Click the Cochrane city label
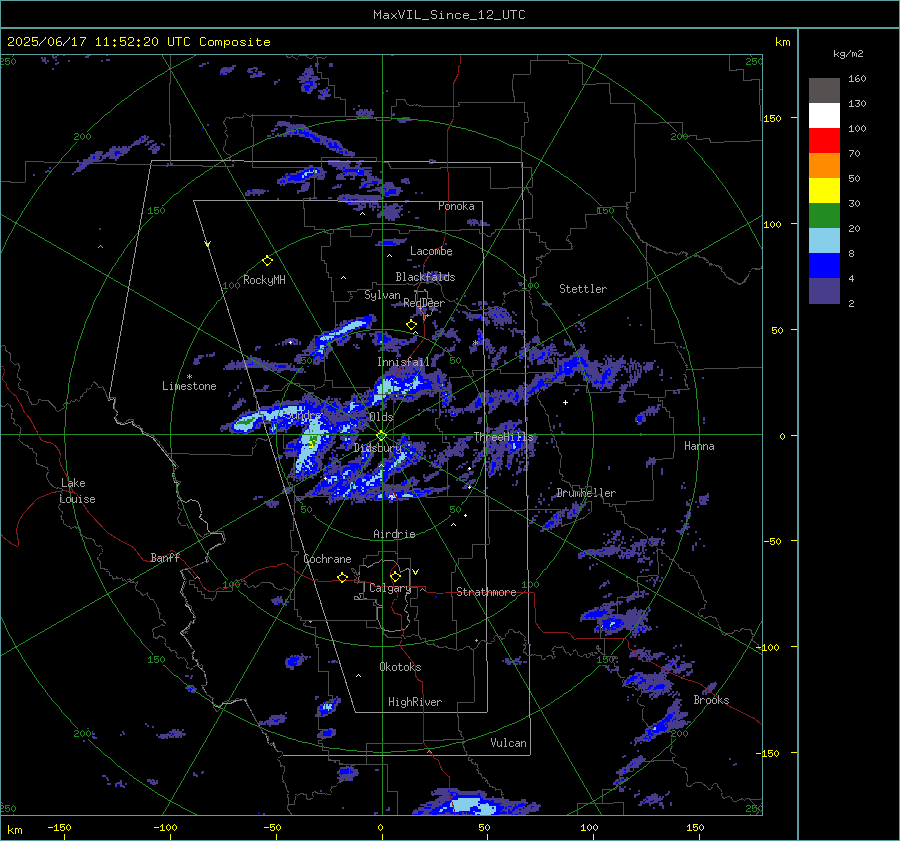Viewport: 900px width, 841px height. tap(327, 559)
